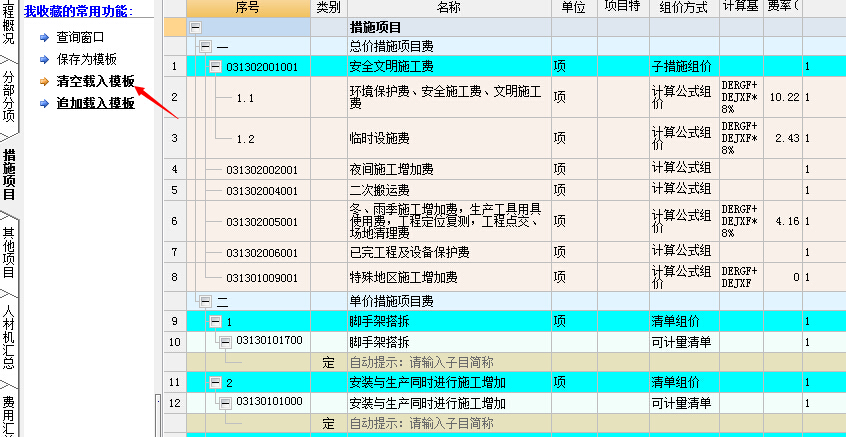Click 我收藏的常用功能 heading link
The width and height of the screenshot is (846, 437).
79,10
